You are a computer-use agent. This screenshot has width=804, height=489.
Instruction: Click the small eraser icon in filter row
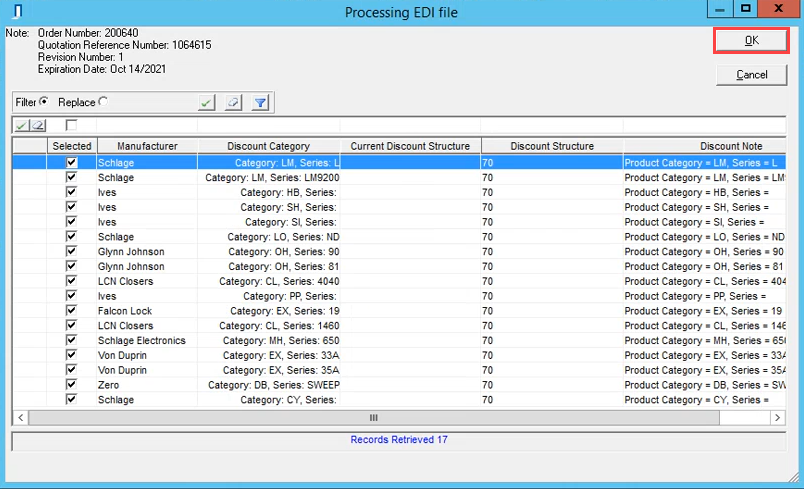pos(38,125)
